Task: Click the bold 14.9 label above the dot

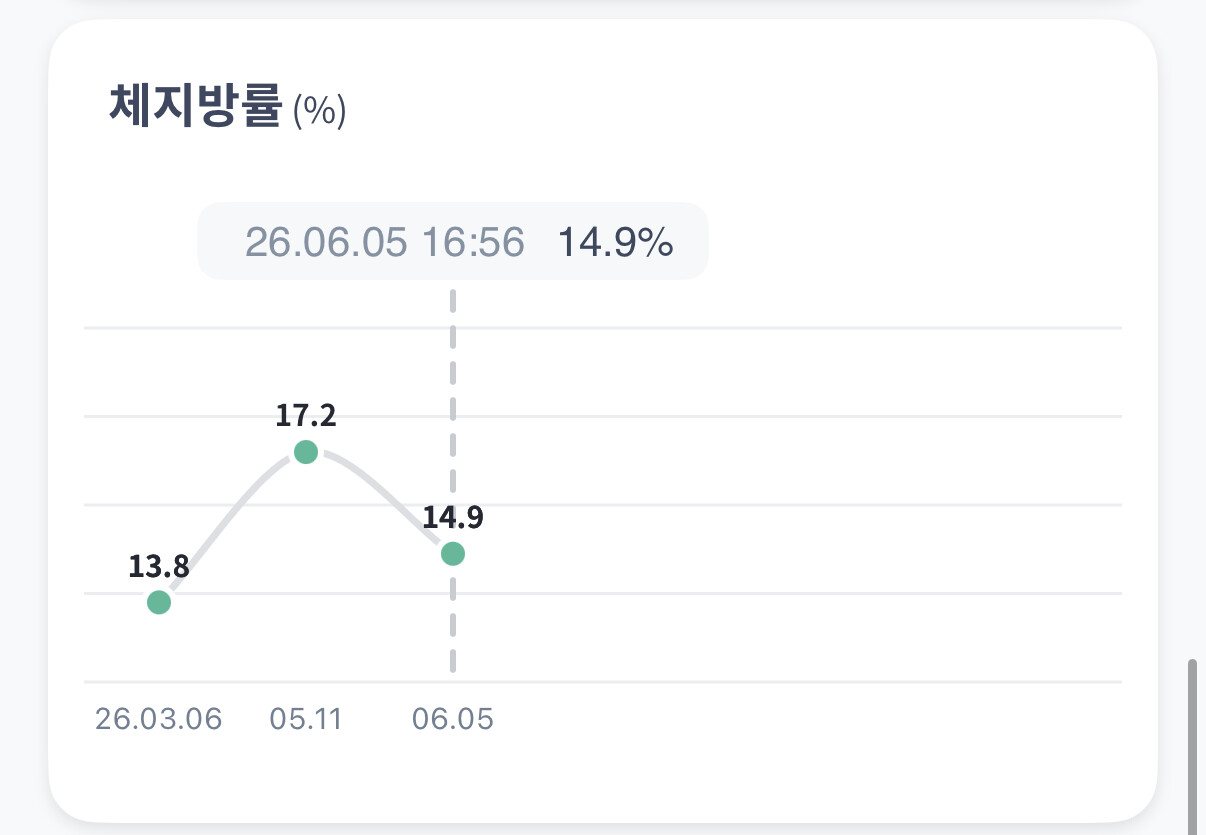Action: (x=453, y=518)
